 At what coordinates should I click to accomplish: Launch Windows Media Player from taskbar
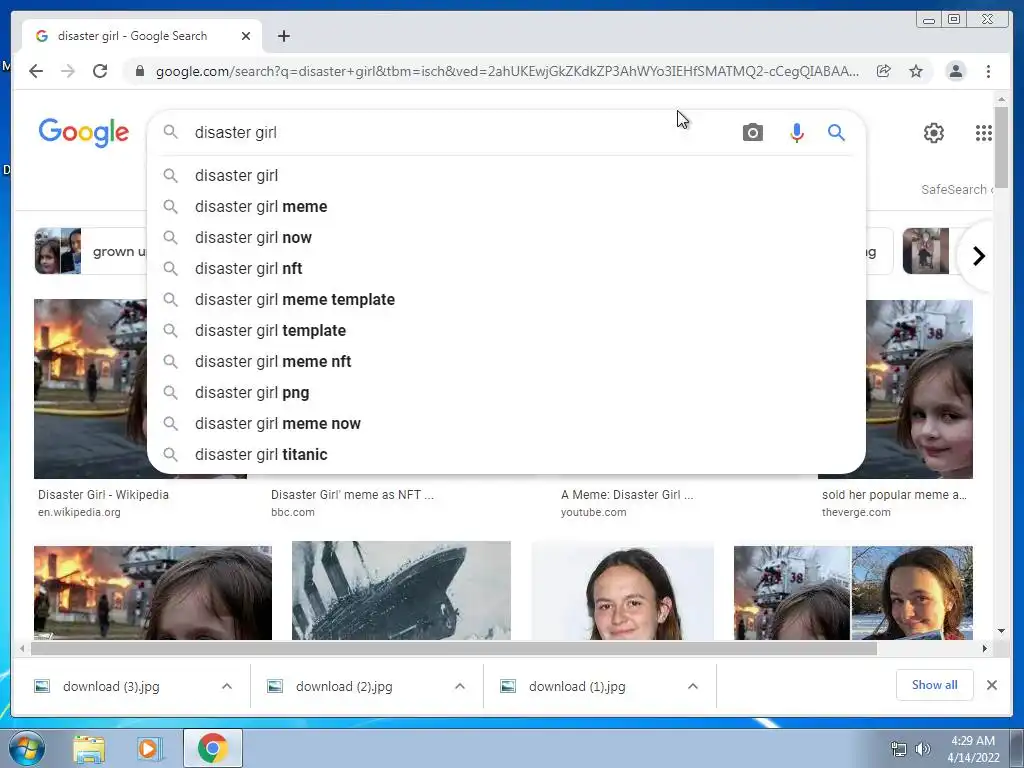click(x=148, y=748)
